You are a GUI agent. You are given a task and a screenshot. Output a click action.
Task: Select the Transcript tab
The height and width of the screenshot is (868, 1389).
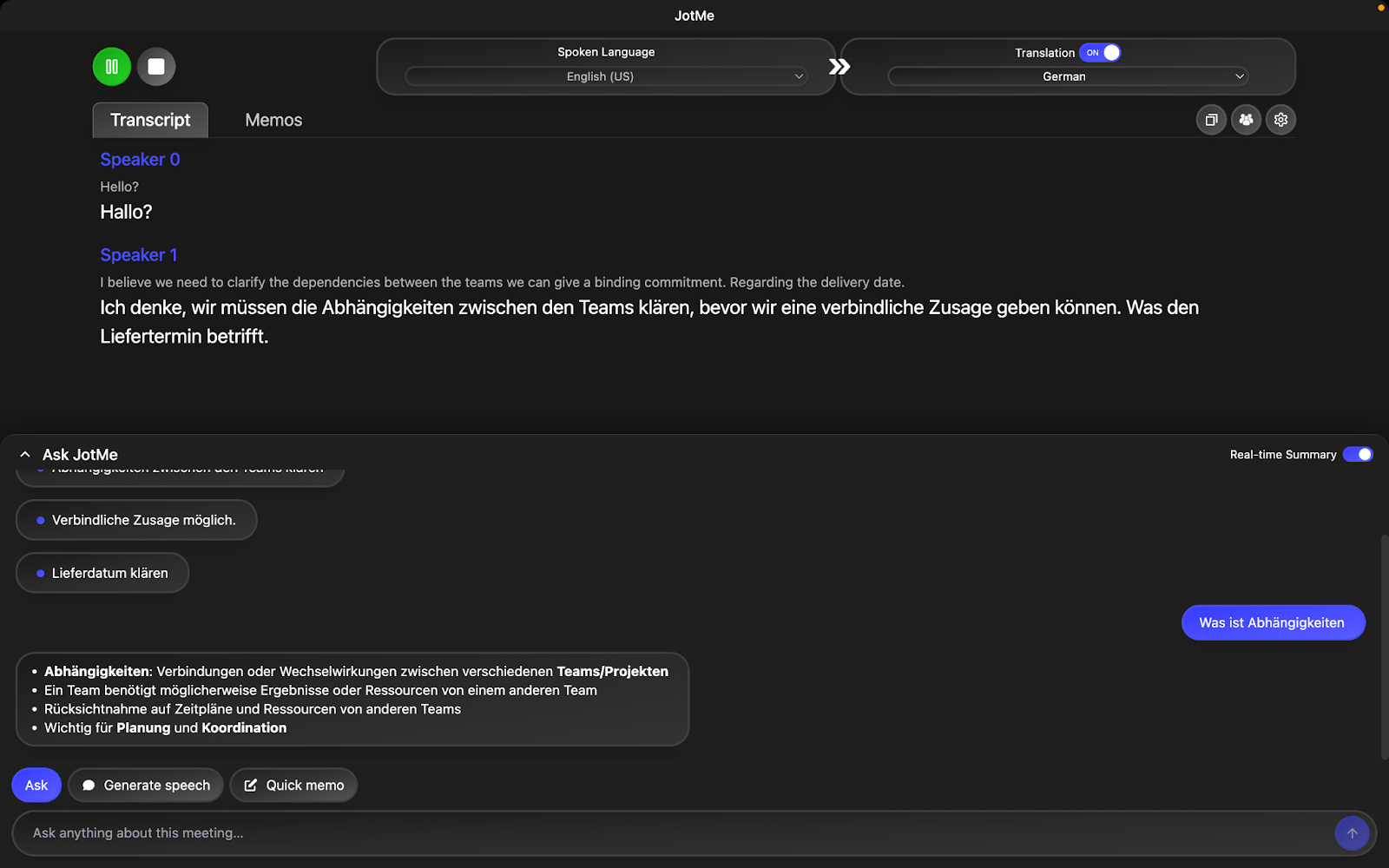click(149, 120)
